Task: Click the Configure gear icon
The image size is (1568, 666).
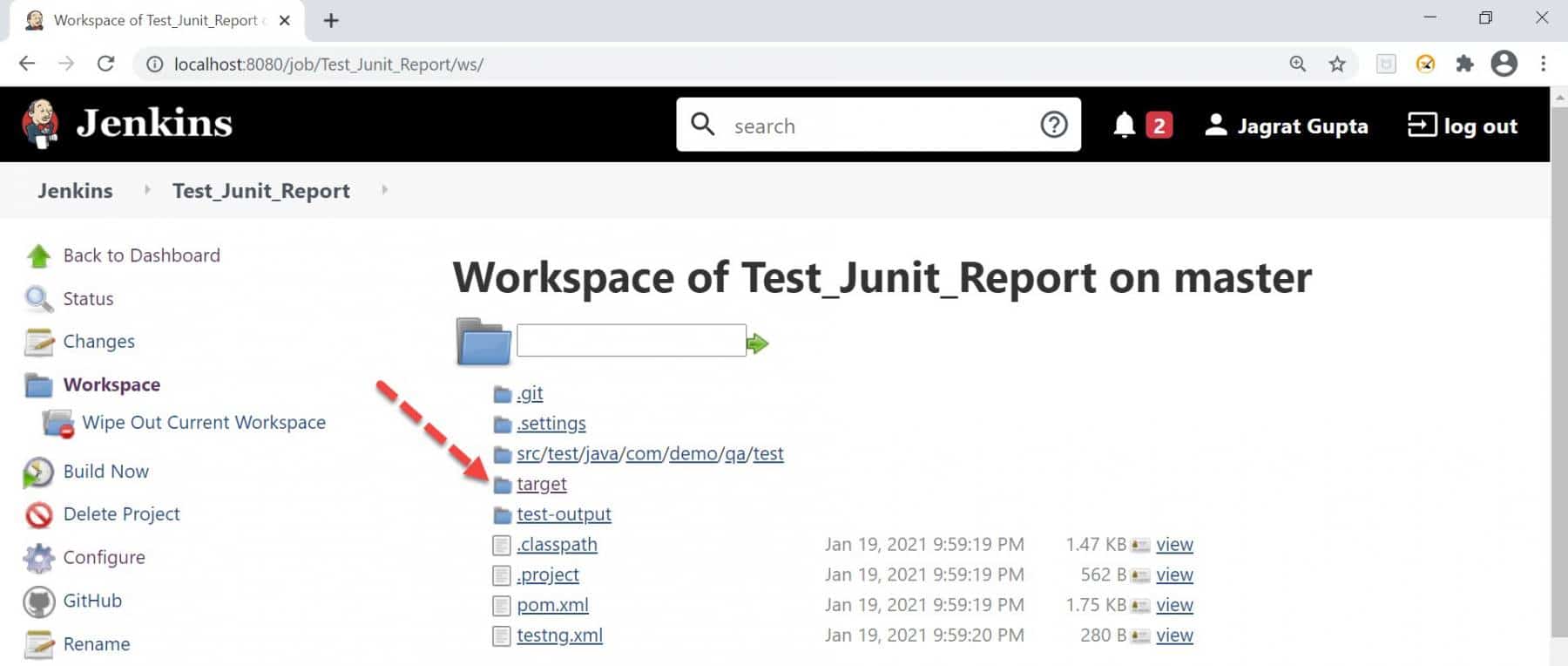Action: pos(38,558)
